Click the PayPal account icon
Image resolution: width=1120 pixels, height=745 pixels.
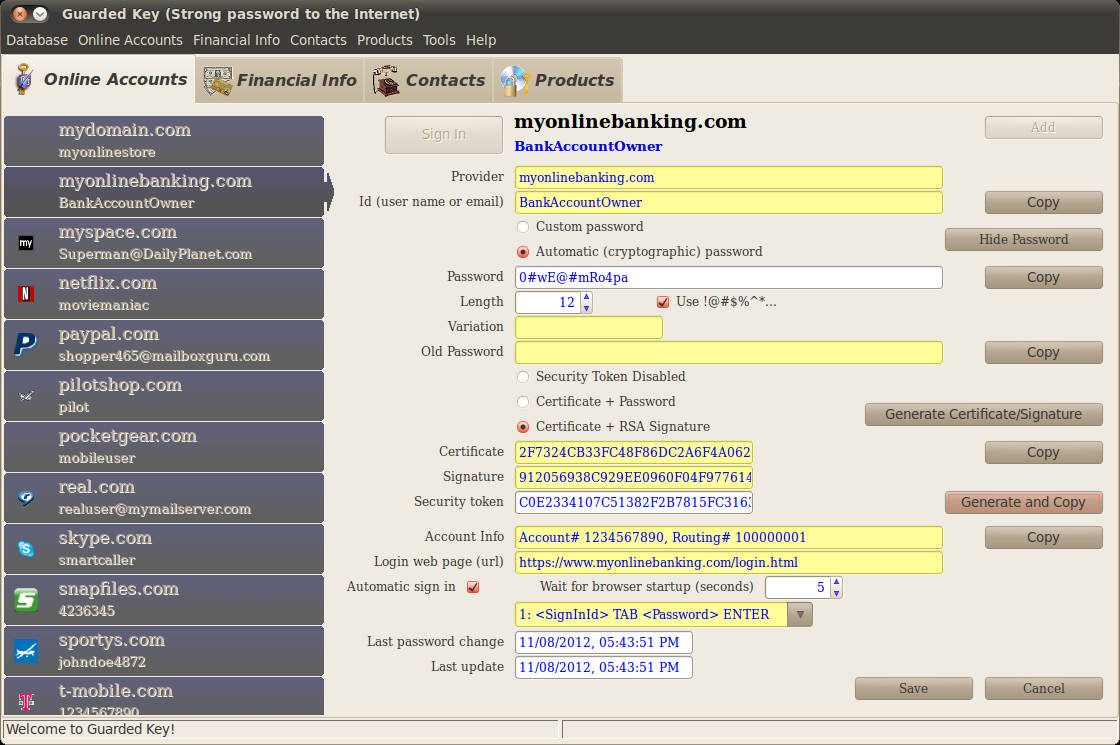pos(26,344)
